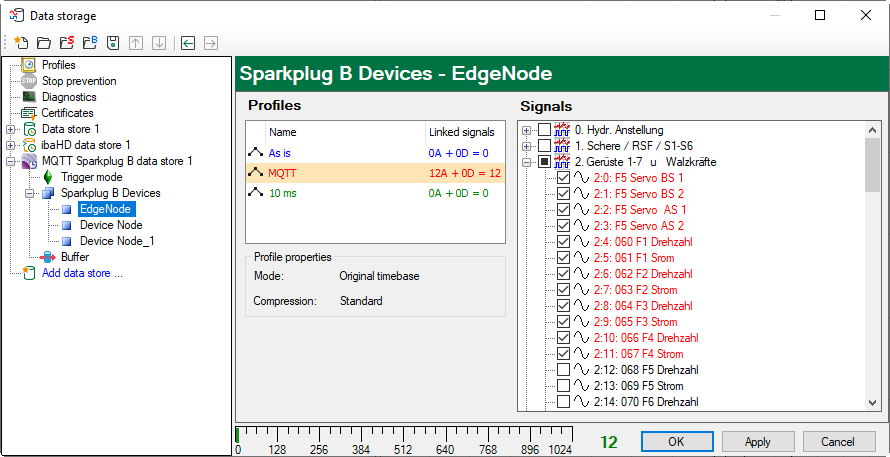Select the EdgeNode tree item

[x=105, y=209]
